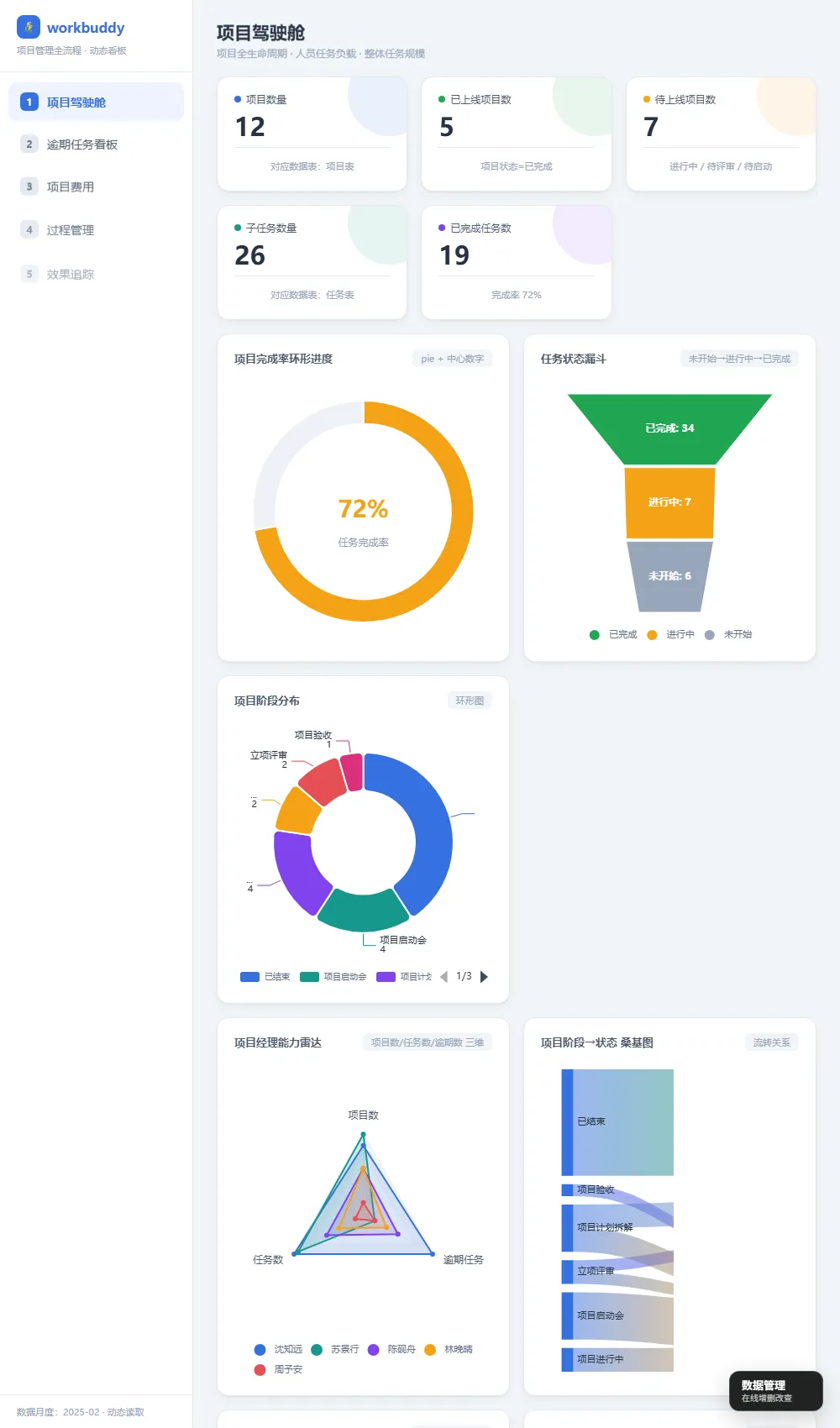Screen dimensions: 840x1428
Task: Click the teal 项目启动会 donut slice
Action: click(x=363, y=911)
